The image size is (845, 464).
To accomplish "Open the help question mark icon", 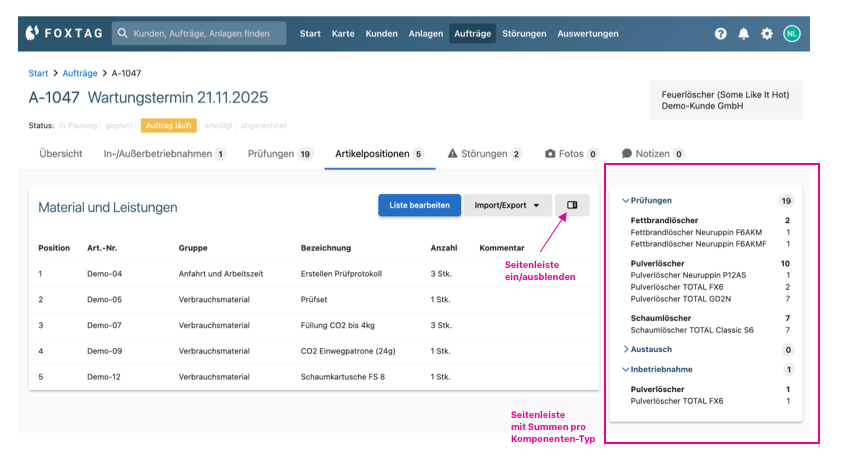I will coord(720,33).
